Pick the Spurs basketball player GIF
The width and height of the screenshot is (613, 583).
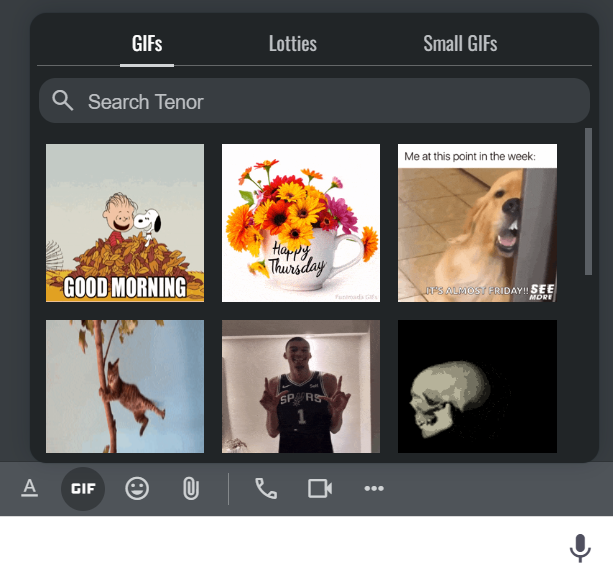point(301,386)
